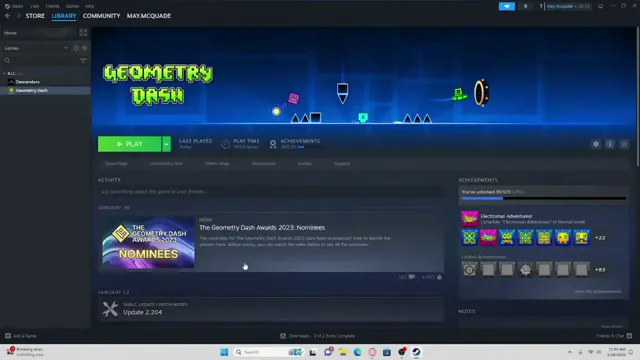Screen dimensions: 640x360
Task: Click the wrench update icon
Action: (110, 309)
